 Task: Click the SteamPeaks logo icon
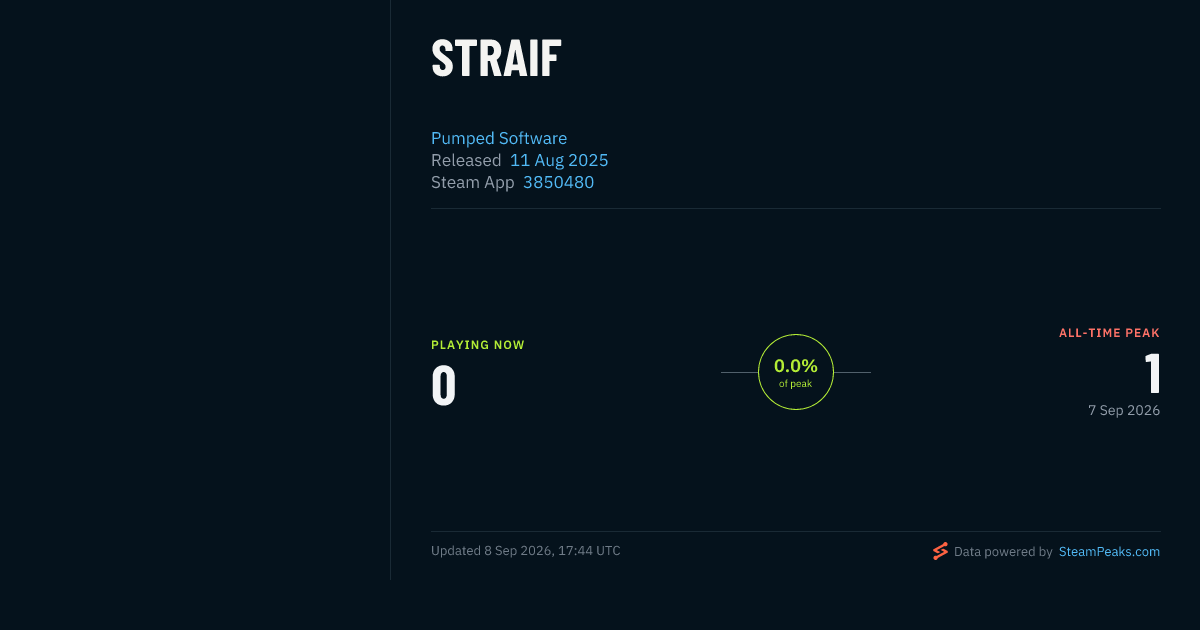(940, 551)
